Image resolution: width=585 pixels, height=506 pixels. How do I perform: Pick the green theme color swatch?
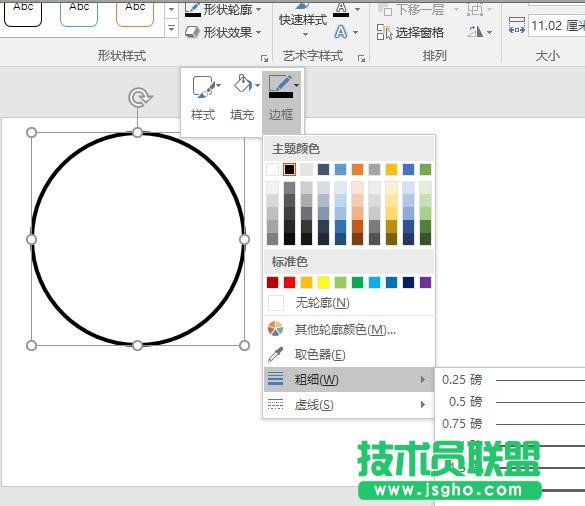(x=425, y=169)
